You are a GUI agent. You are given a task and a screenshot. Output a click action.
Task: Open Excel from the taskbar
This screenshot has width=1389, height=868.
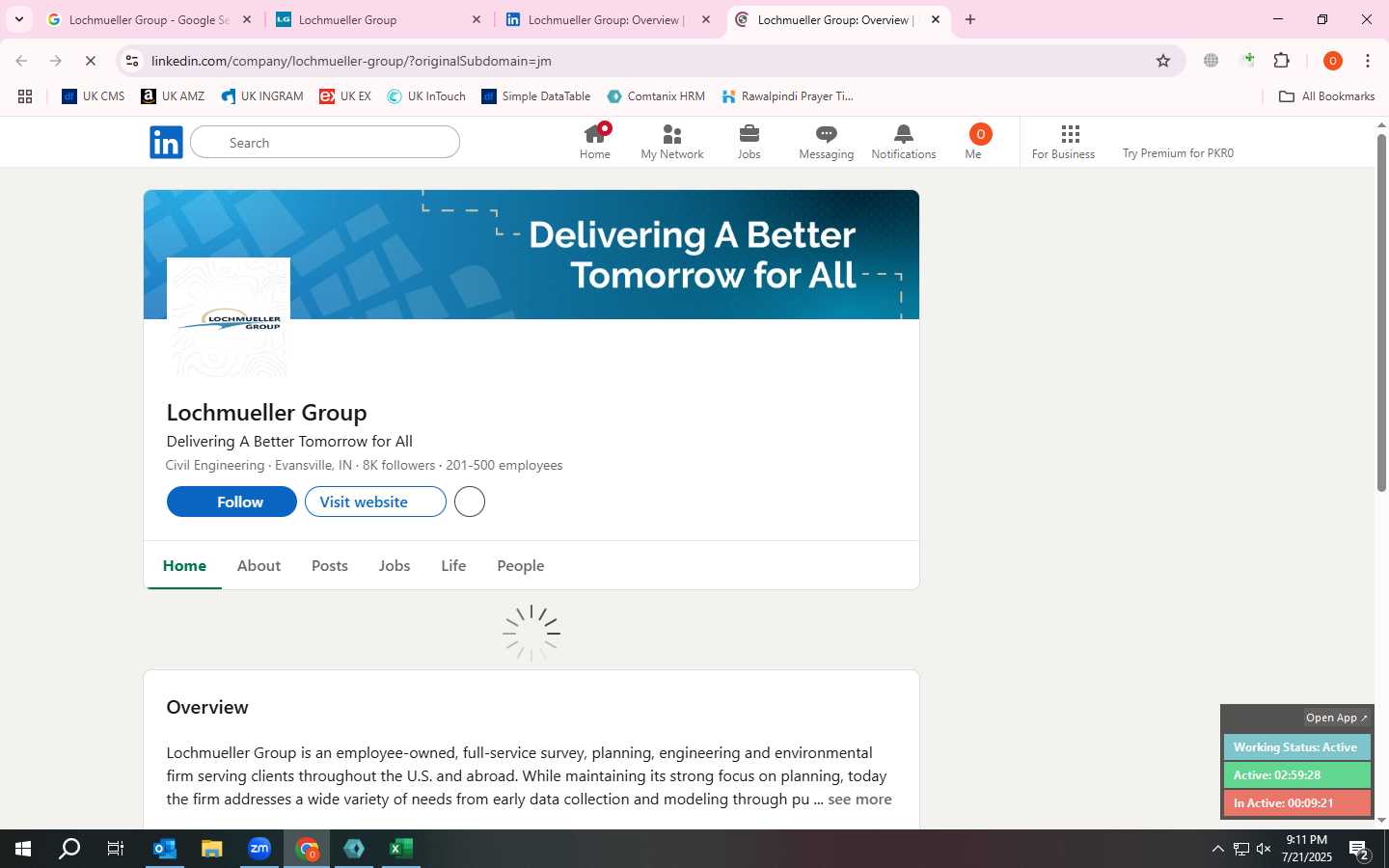(401, 849)
